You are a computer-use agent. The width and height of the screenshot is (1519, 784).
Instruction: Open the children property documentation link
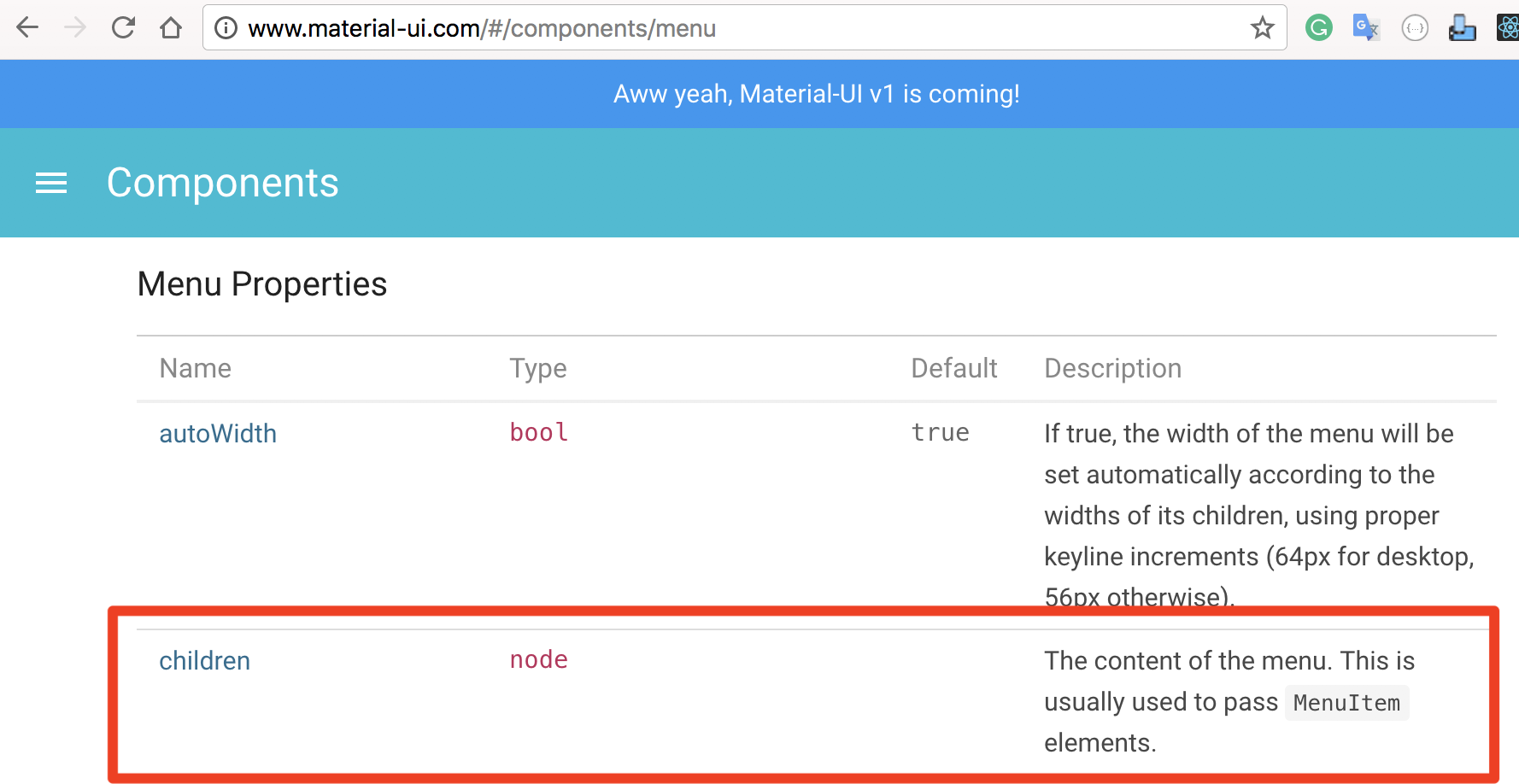204,660
